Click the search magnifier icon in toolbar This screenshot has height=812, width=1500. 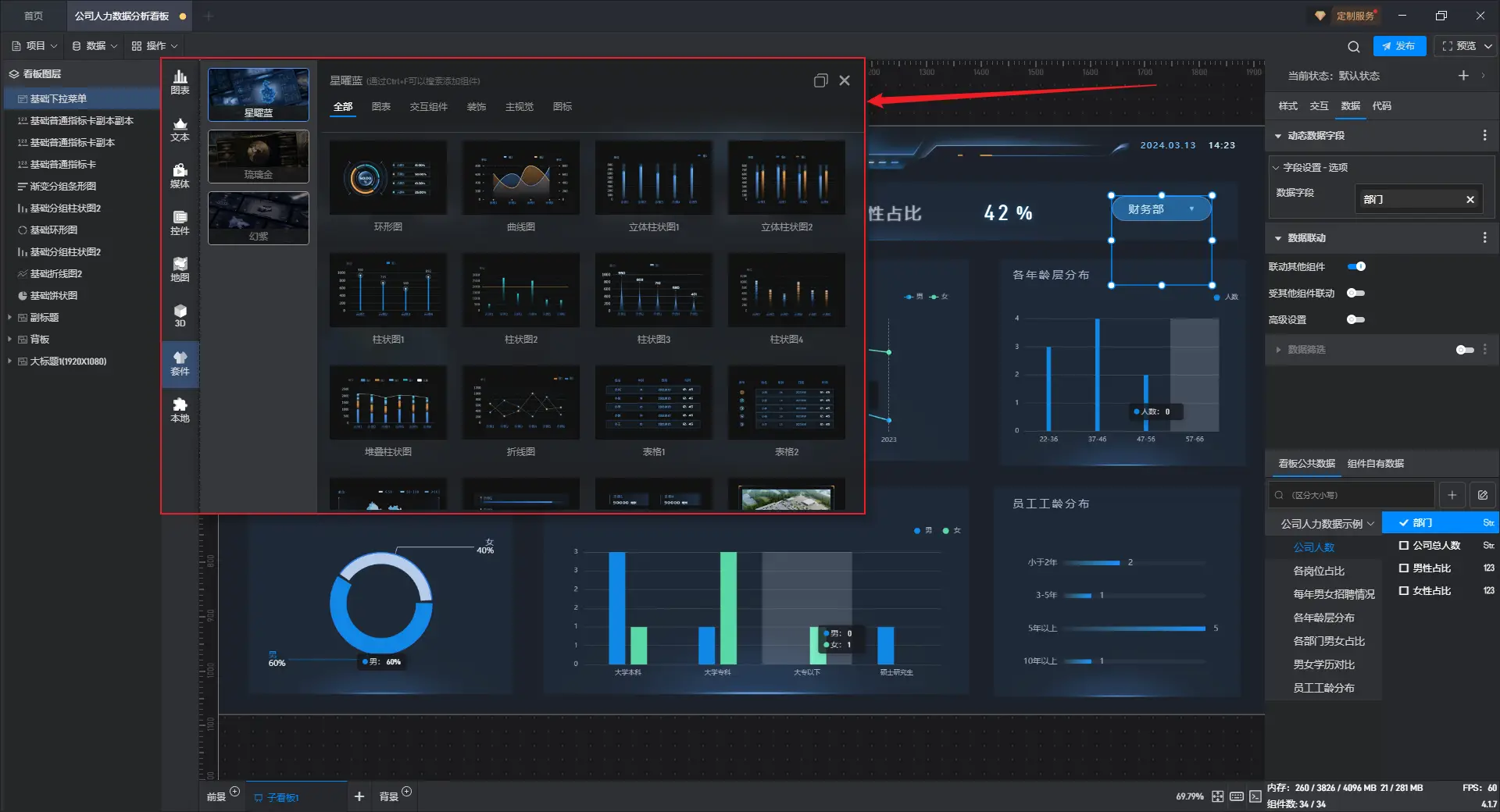click(x=1353, y=47)
